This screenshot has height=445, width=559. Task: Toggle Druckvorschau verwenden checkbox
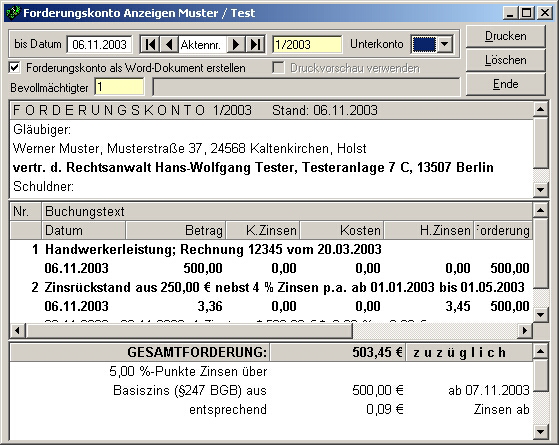[x=278, y=68]
